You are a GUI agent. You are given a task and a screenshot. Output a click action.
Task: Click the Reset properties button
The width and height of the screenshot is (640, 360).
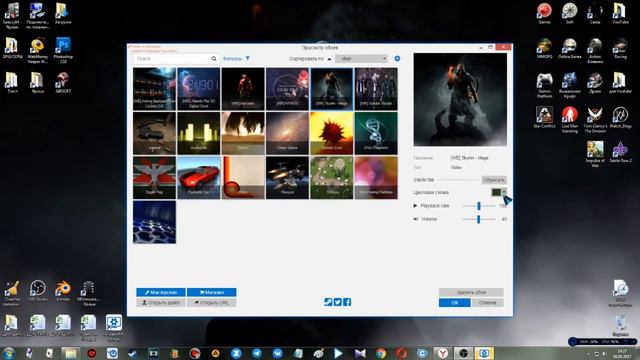coord(494,180)
